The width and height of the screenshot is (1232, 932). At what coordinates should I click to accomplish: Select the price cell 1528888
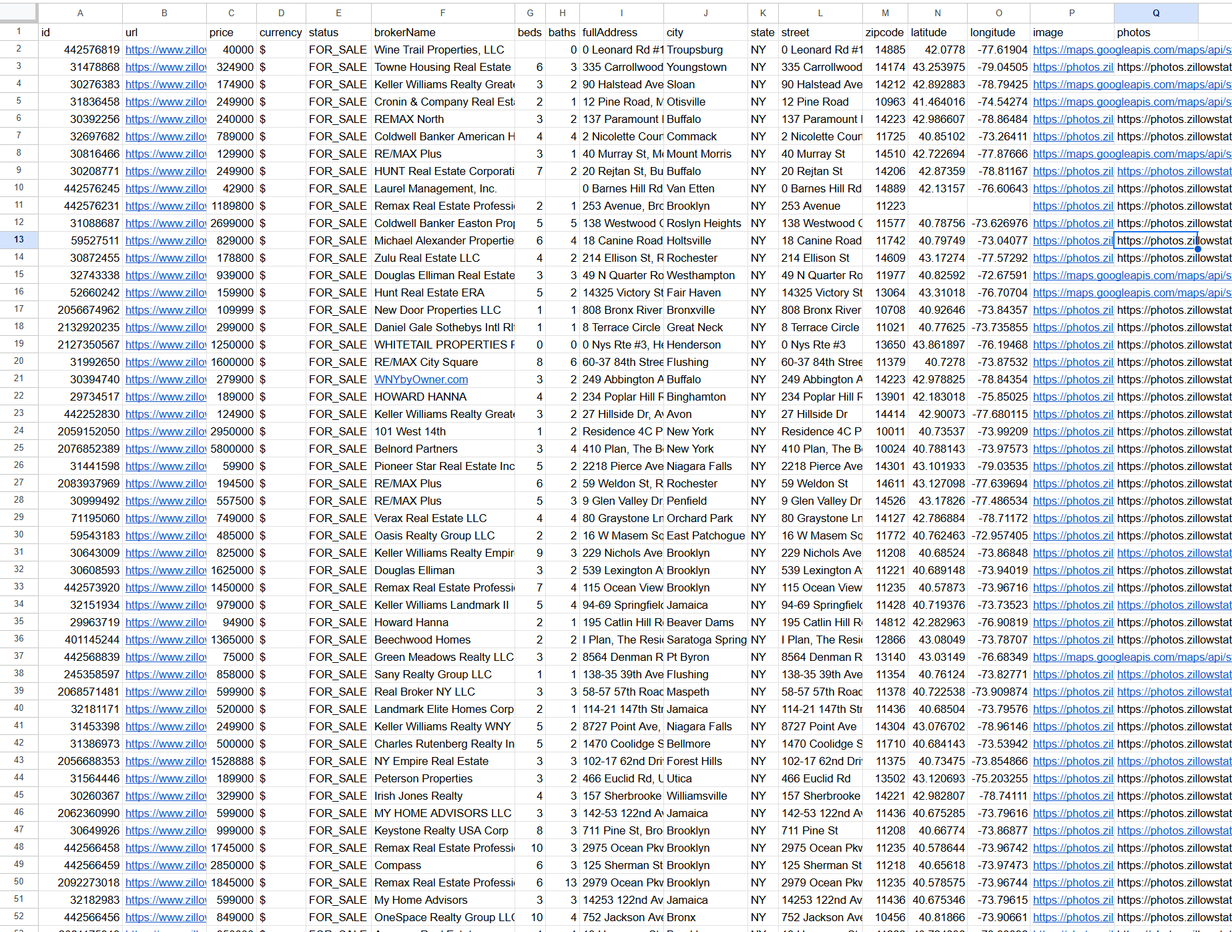[x=231, y=761]
